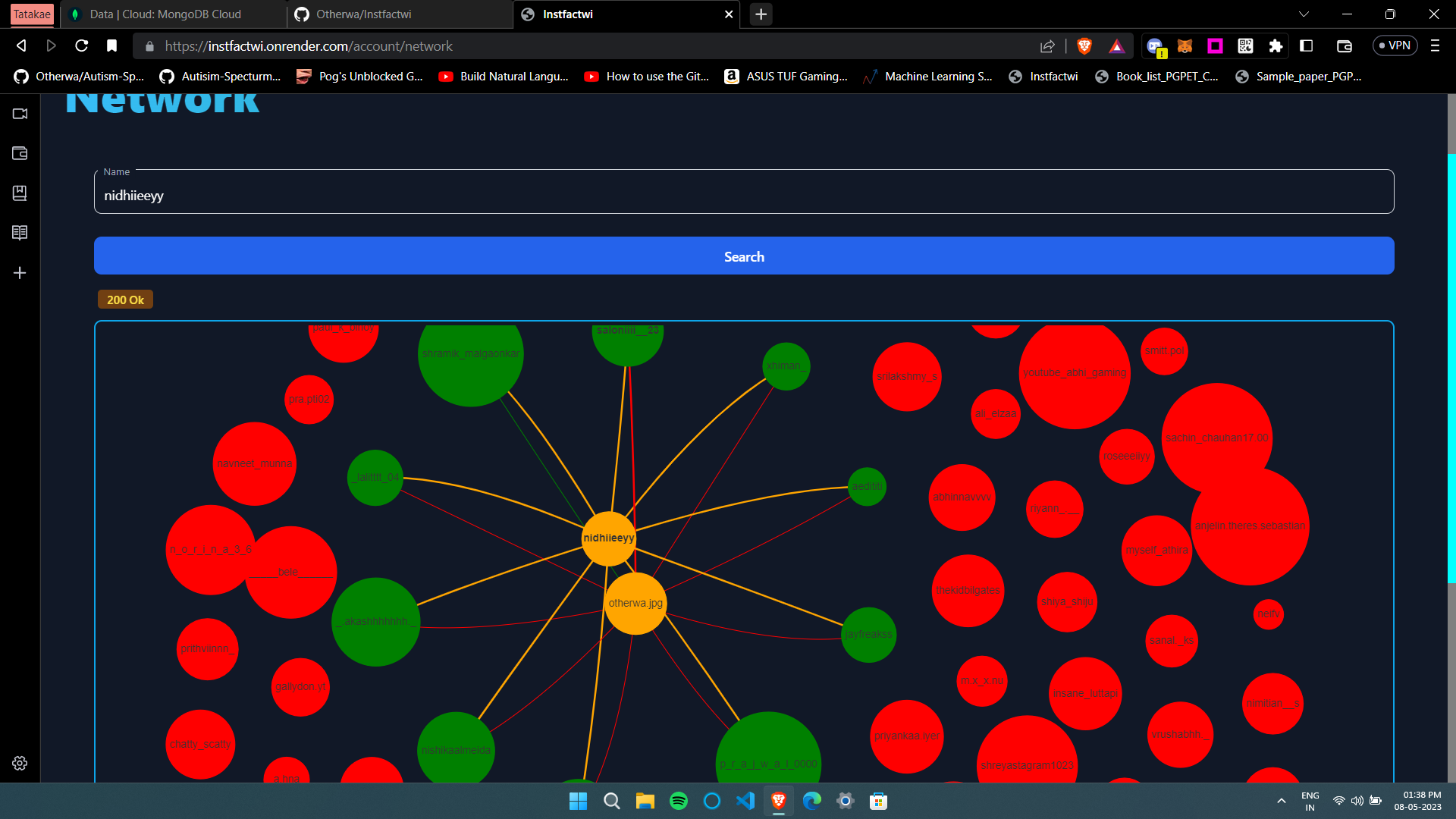Click the green jayfreakss node
The image size is (1456, 819).
pos(869,635)
